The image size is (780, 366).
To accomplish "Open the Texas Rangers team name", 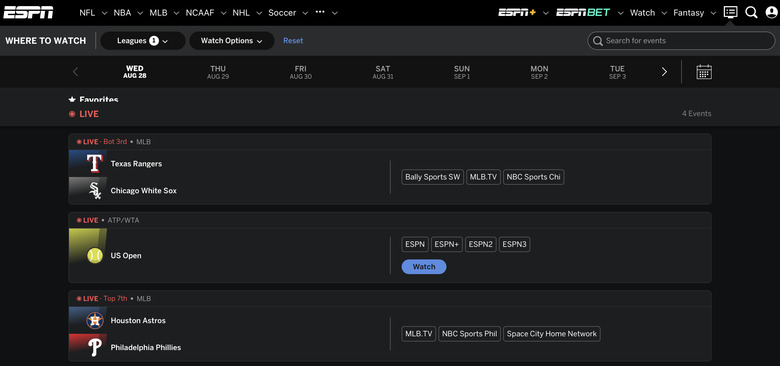I will click(136, 164).
